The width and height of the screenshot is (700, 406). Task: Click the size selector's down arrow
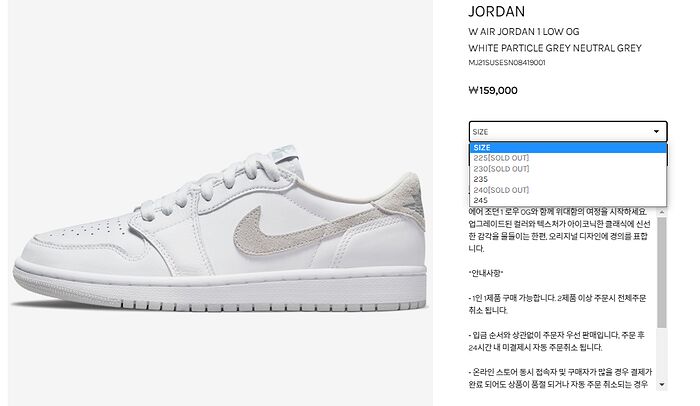(x=656, y=132)
